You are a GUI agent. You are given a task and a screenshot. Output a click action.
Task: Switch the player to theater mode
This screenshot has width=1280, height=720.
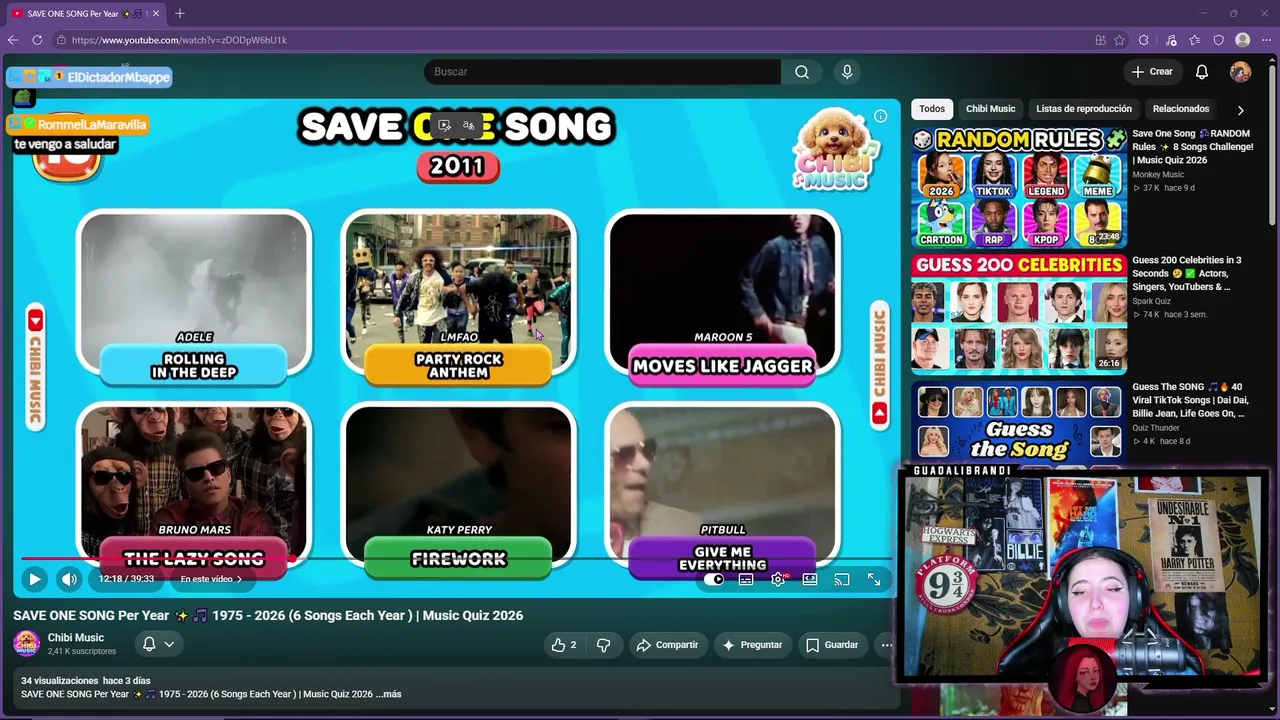point(810,579)
